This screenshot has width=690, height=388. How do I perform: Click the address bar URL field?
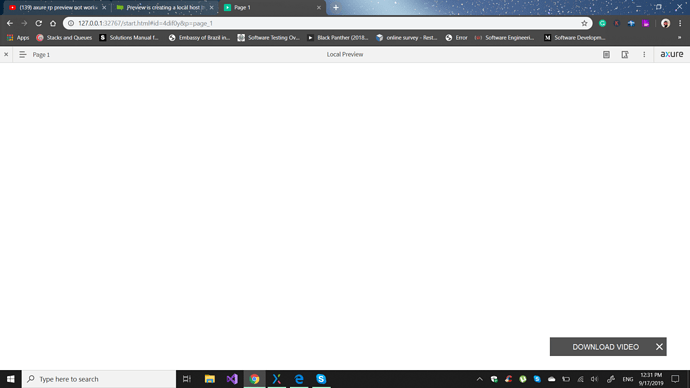point(326,23)
